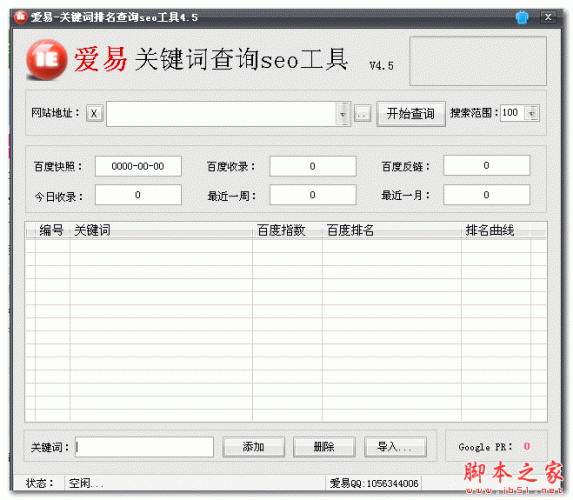Click the 百度快照 date field
Image resolution: width=573 pixels, height=500 pixels.
click(138, 166)
